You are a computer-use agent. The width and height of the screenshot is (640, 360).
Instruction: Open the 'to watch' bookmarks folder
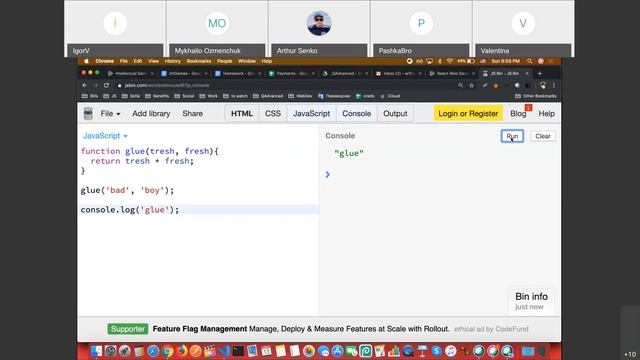pyautogui.click(x=235, y=96)
